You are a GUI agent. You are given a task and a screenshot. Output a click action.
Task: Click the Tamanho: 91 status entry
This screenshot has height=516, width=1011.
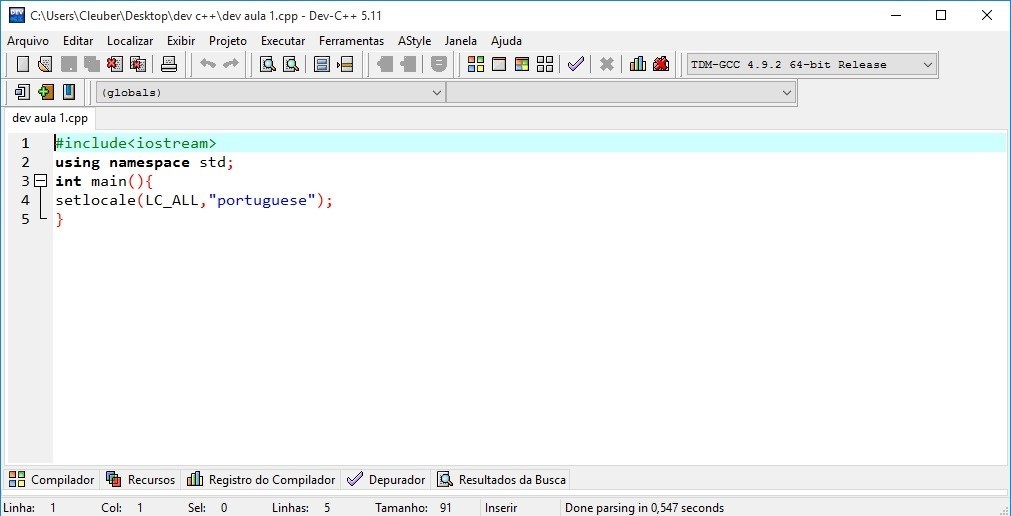click(x=413, y=508)
